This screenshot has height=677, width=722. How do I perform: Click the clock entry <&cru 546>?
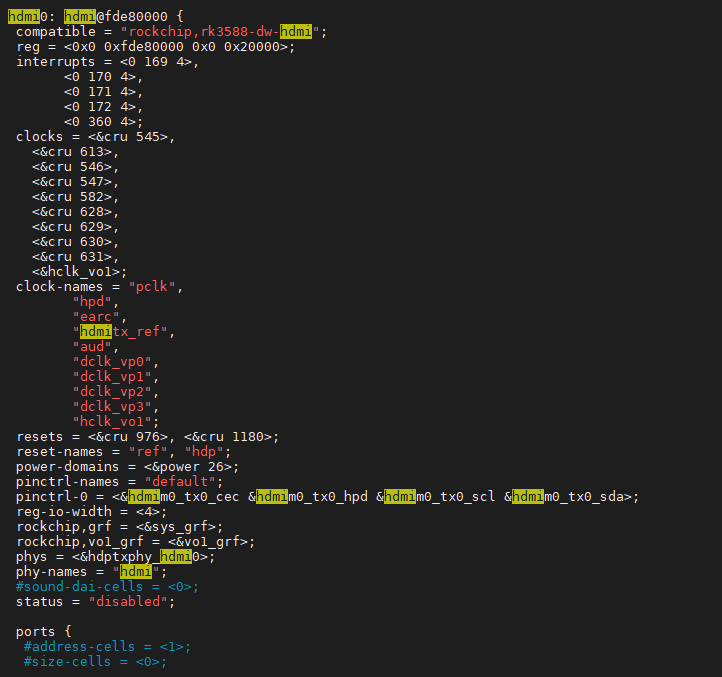[x=72, y=167]
